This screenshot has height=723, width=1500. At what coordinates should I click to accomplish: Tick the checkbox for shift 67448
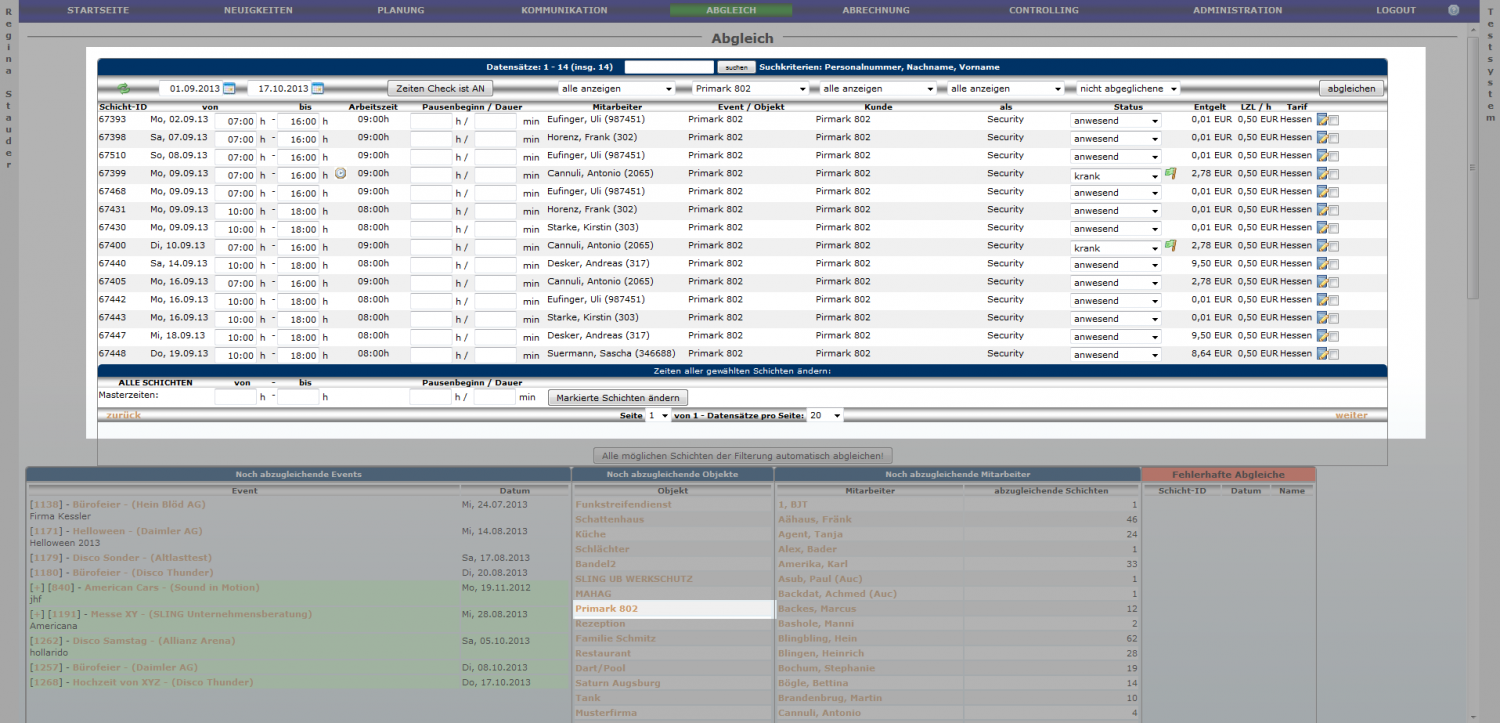1334,355
